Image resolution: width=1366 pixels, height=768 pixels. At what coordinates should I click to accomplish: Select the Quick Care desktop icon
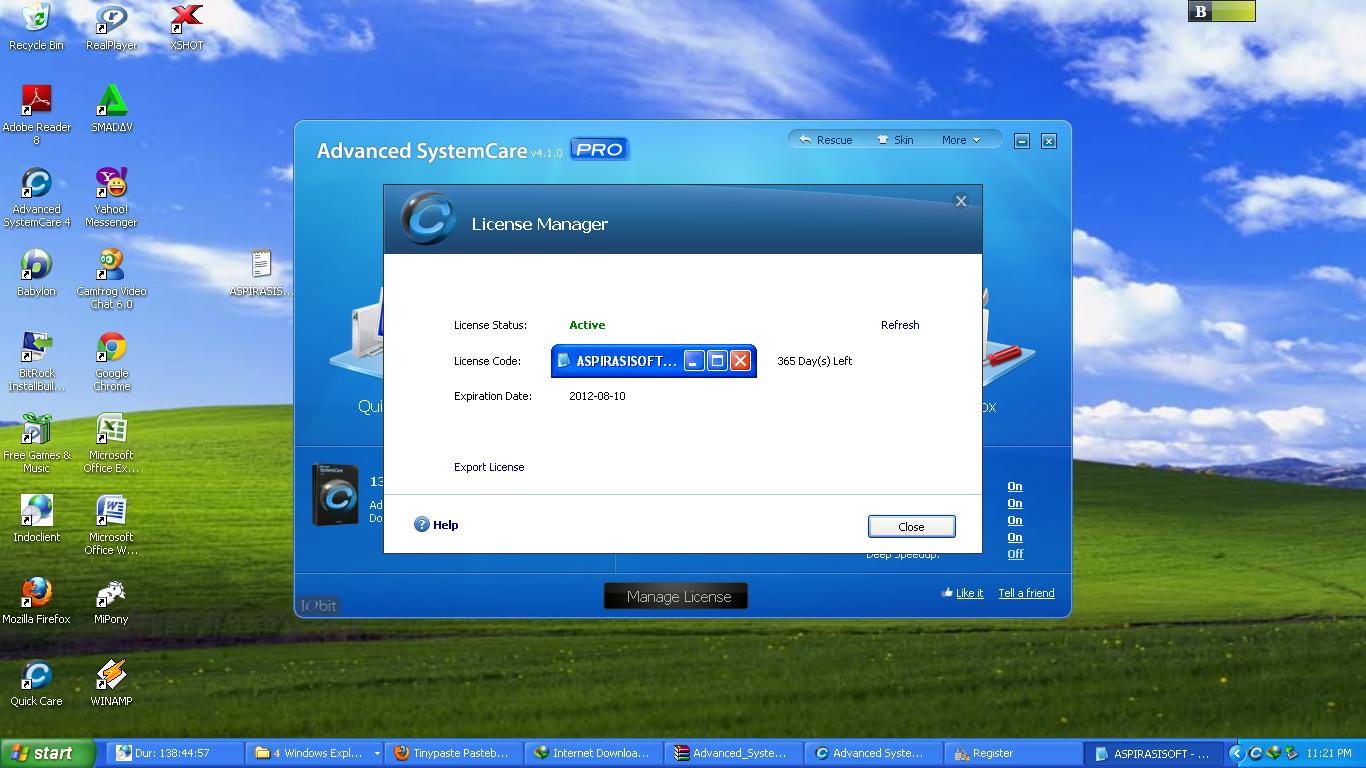(36, 683)
